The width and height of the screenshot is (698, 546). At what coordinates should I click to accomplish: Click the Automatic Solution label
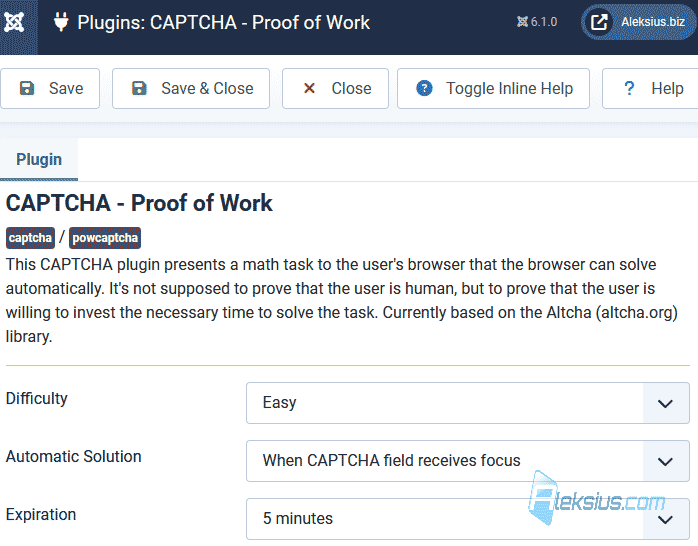(73, 457)
